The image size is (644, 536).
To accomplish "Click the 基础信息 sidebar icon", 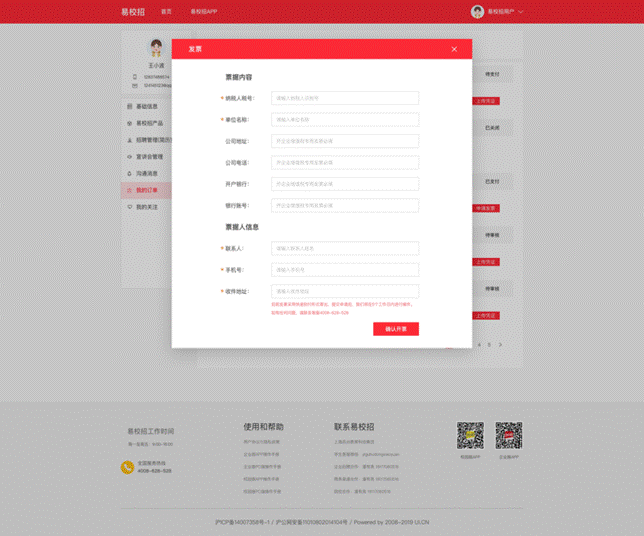I will [x=127, y=106].
